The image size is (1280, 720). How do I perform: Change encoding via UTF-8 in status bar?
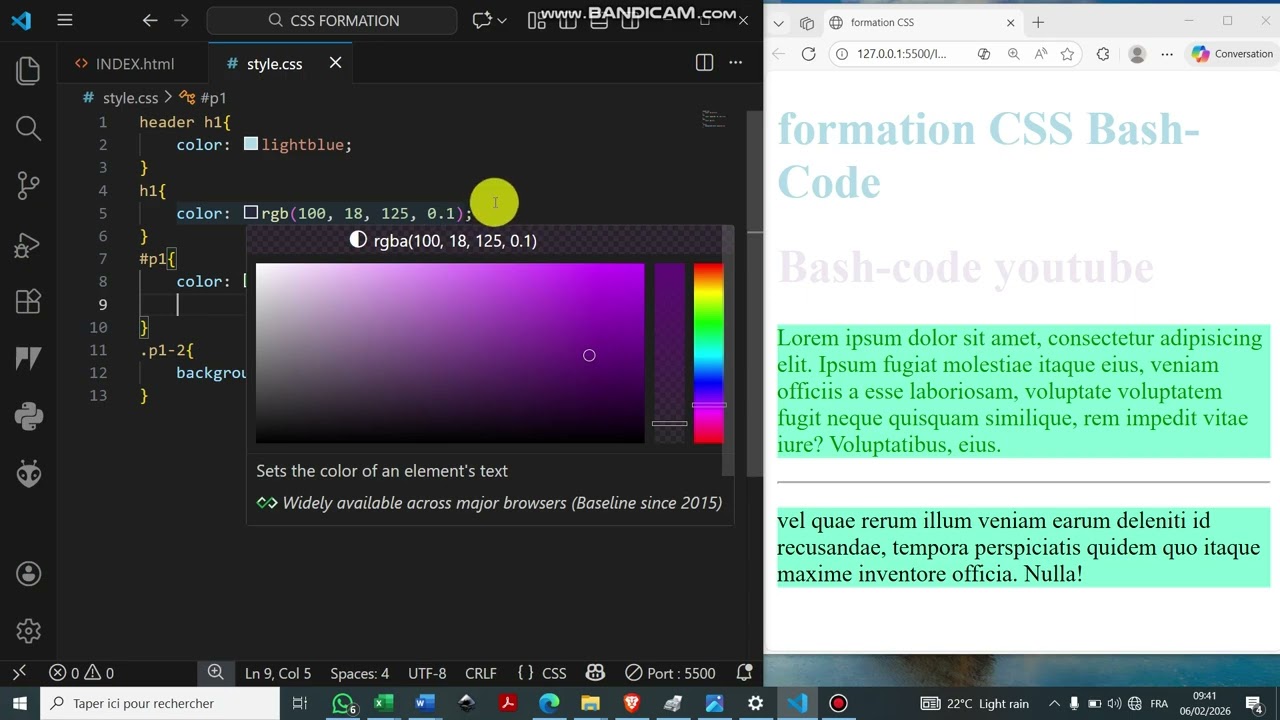click(x=427, y=673)
